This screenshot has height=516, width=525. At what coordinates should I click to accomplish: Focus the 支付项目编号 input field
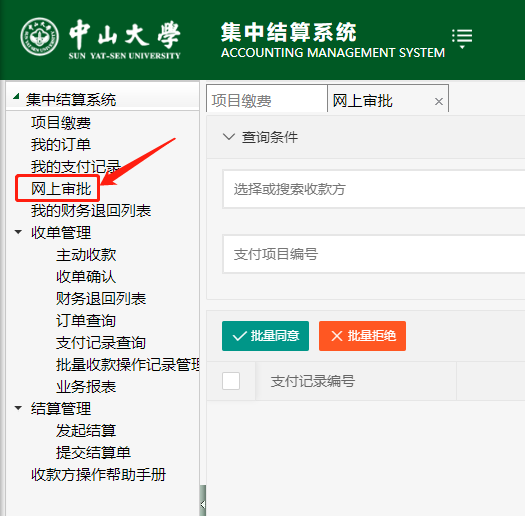(x=374, y=254)
